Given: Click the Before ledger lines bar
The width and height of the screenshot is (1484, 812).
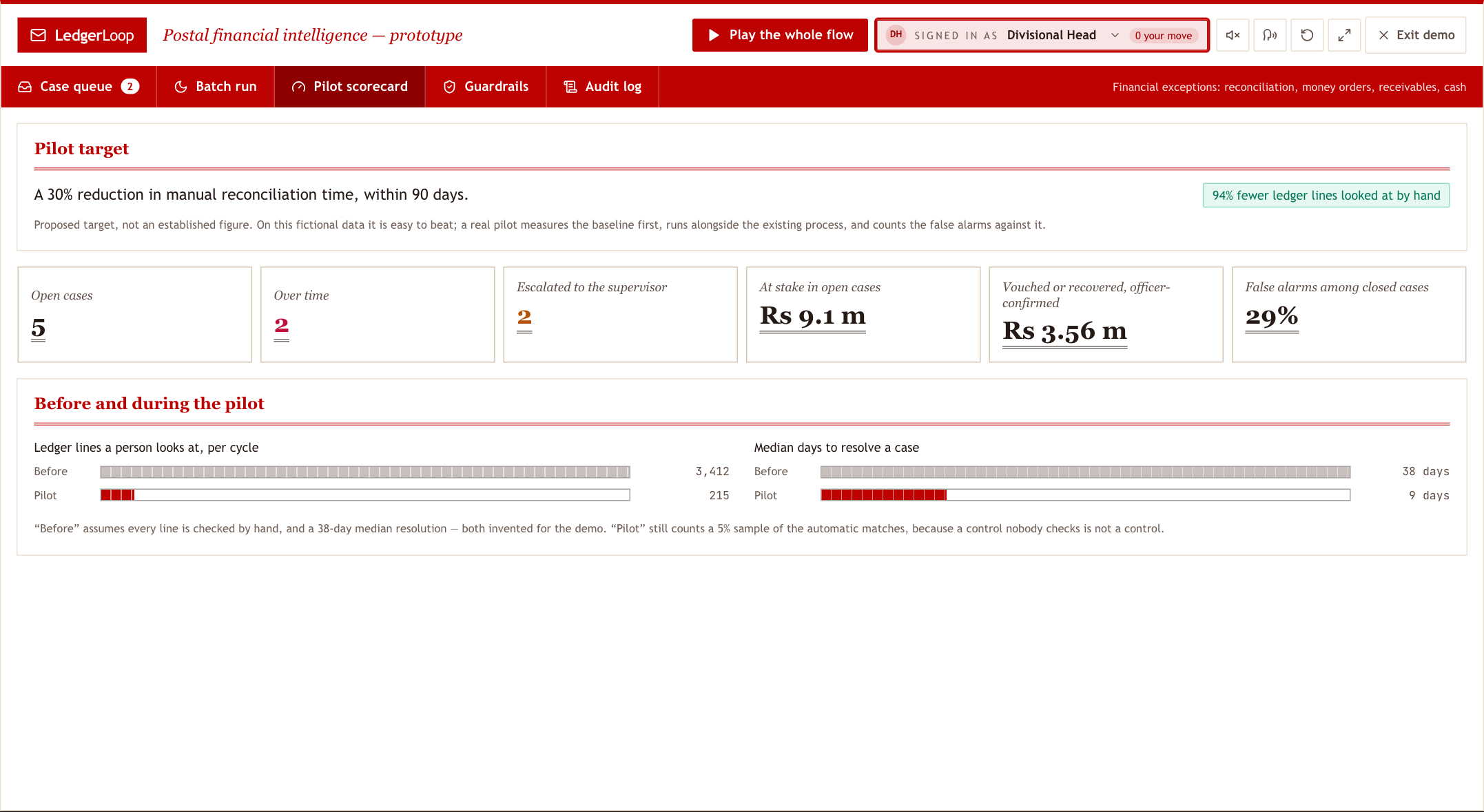Looking at the screenshot, I should 365,472.
